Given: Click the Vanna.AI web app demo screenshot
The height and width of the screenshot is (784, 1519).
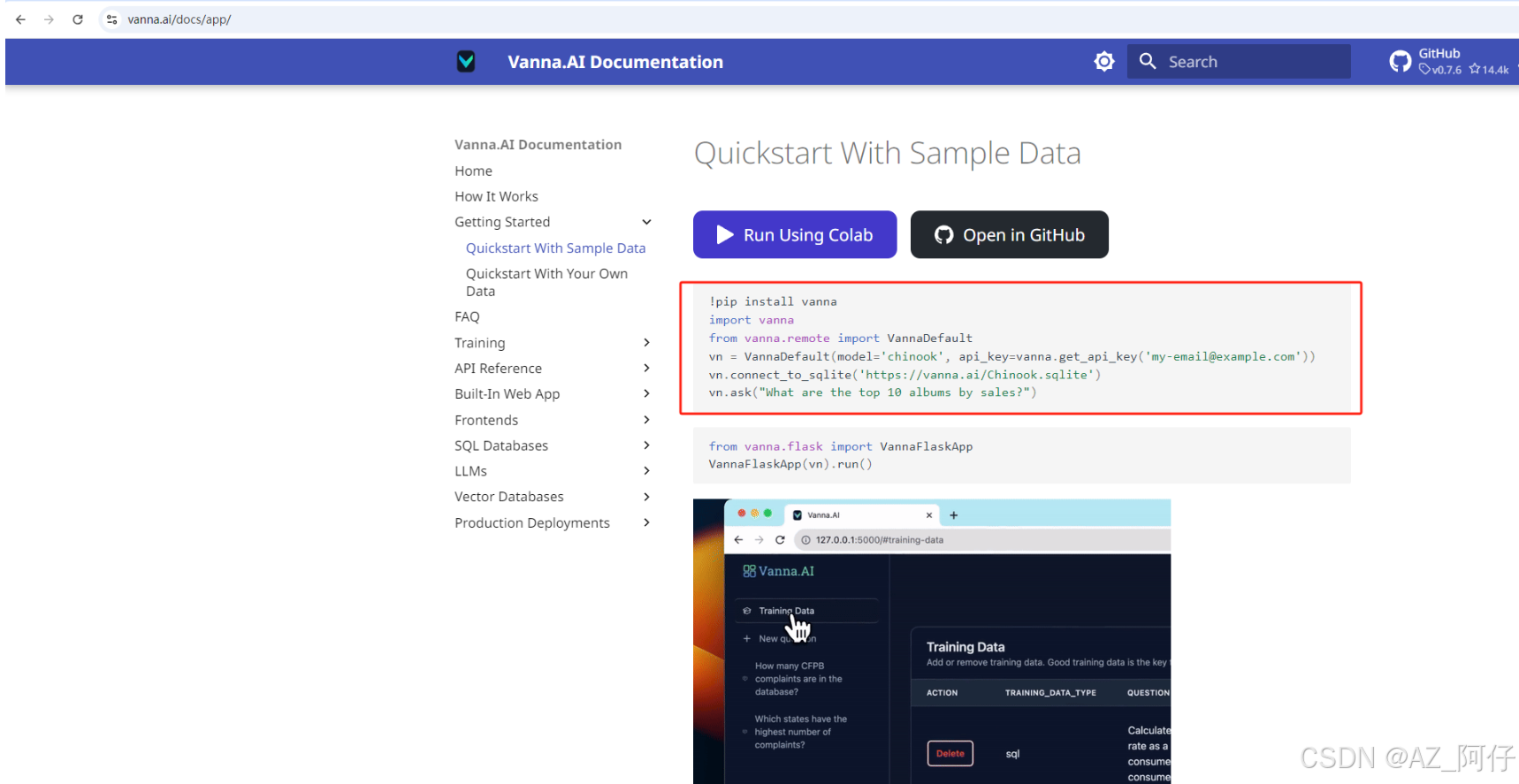Looking at the screenshot, I should pos(932,641).
